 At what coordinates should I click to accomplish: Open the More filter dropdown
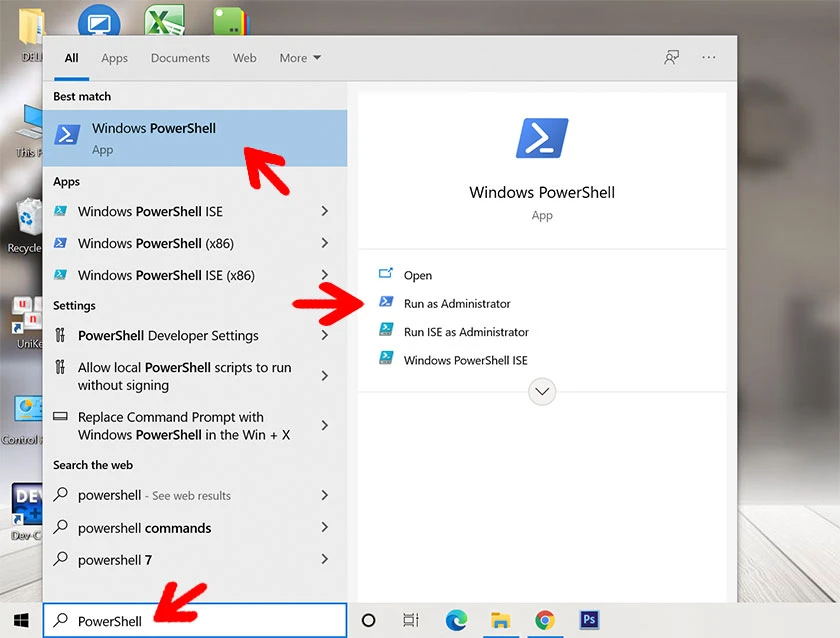pos(300,58)
